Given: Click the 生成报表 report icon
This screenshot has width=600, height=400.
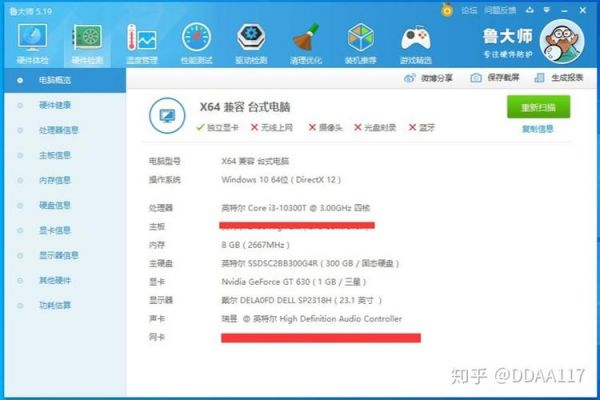Looking at the screenshot, I should point(539,78).
